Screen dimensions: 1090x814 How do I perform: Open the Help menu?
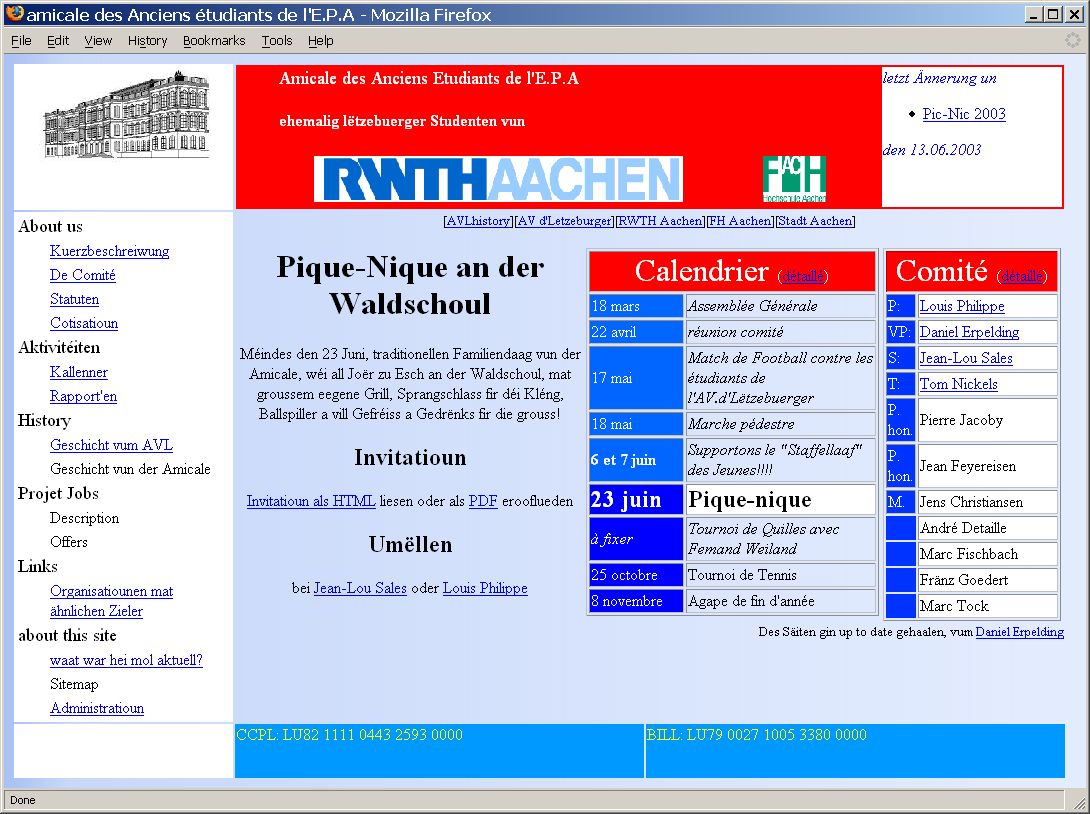(320, 41)
